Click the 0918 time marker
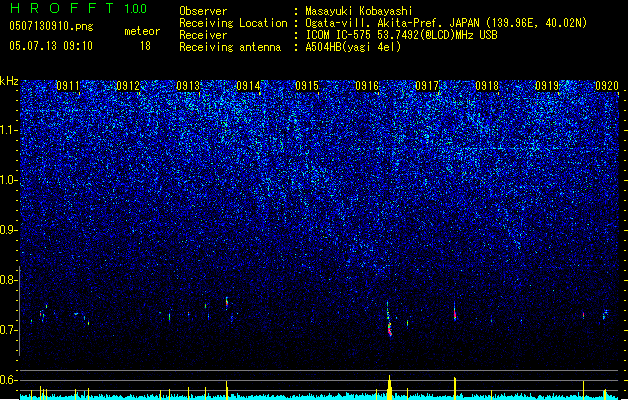 [x=487, y=86]
